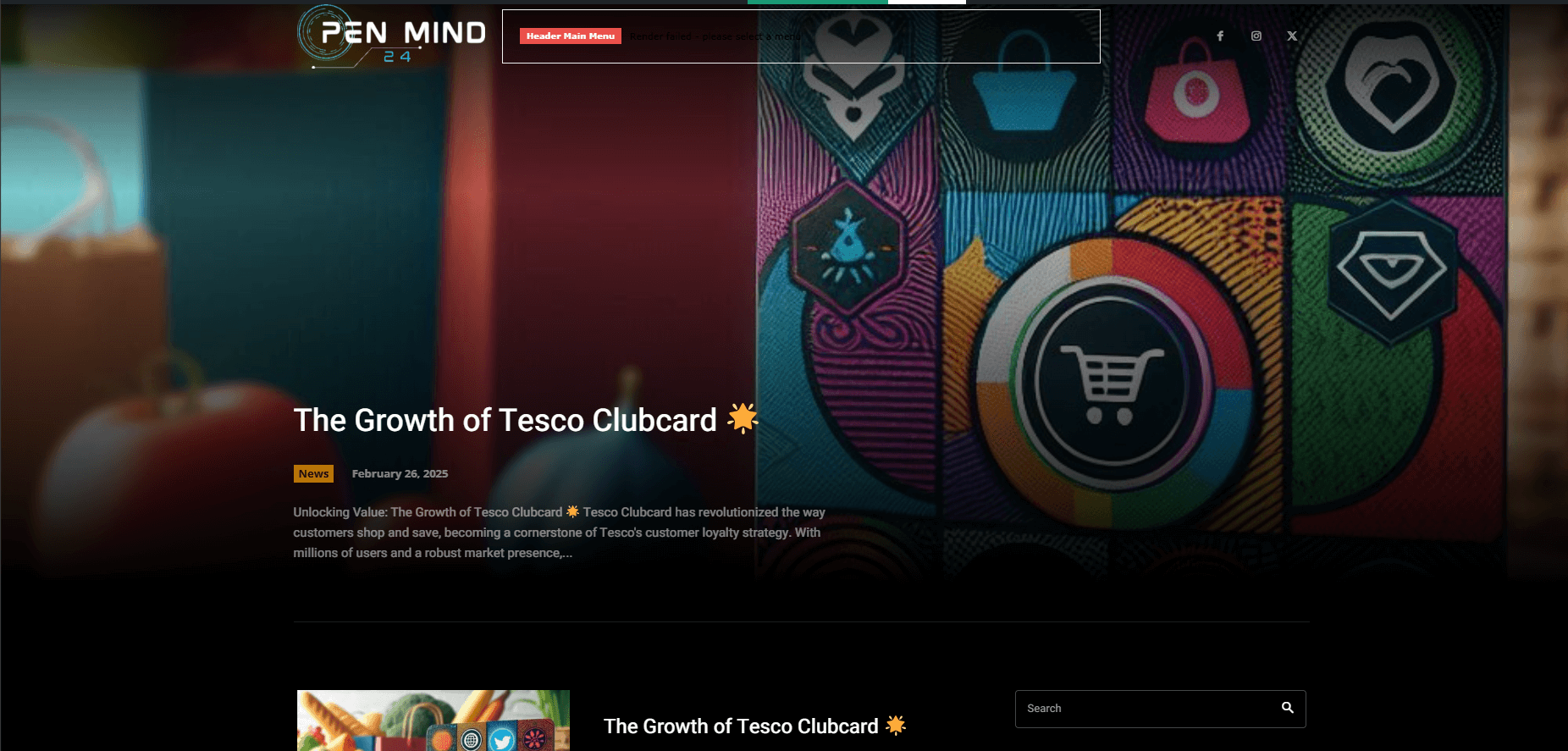Open the News category tag
Image resolution: width=1568 pixels, height=751 pixels.
[x=313, y=473]
